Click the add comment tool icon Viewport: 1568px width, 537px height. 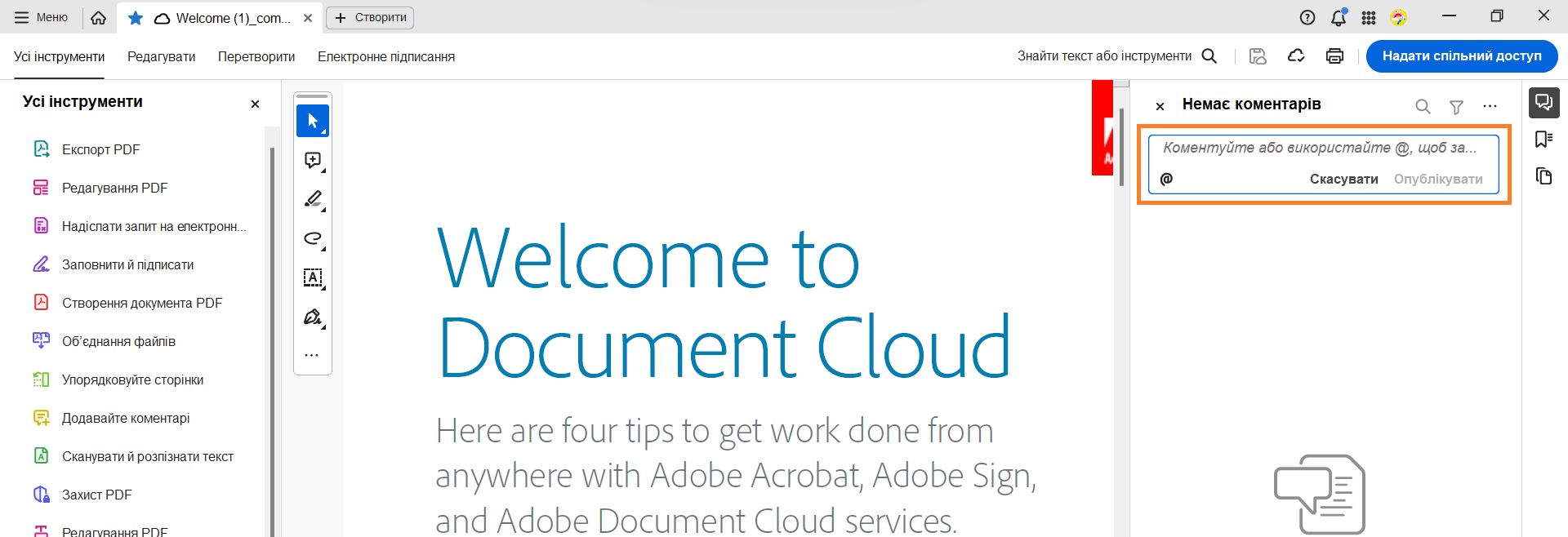(313, 160)
